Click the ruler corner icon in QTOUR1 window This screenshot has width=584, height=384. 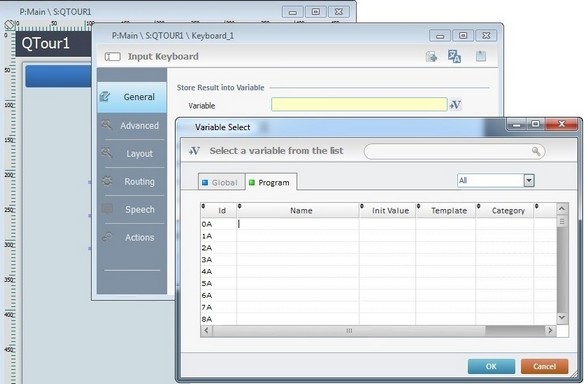[9, 25]
